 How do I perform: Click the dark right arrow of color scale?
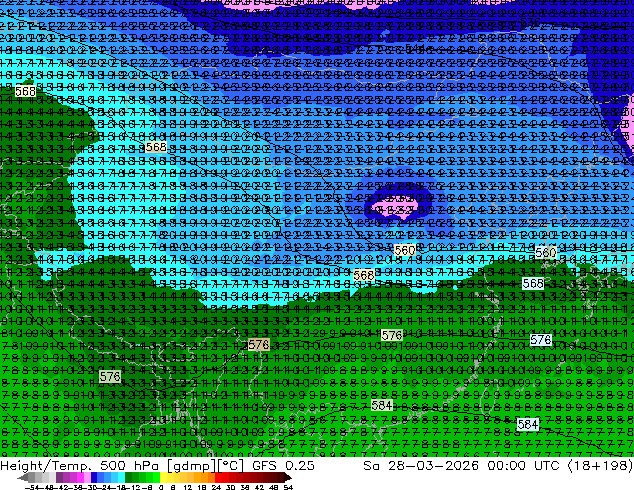pos(288,477)
